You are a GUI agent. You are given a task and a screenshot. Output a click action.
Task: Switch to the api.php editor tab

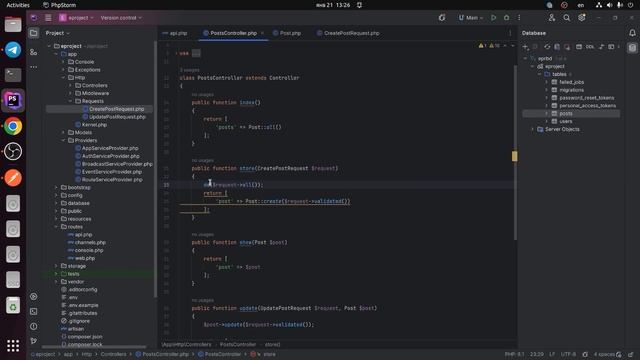tap(175, 33)
